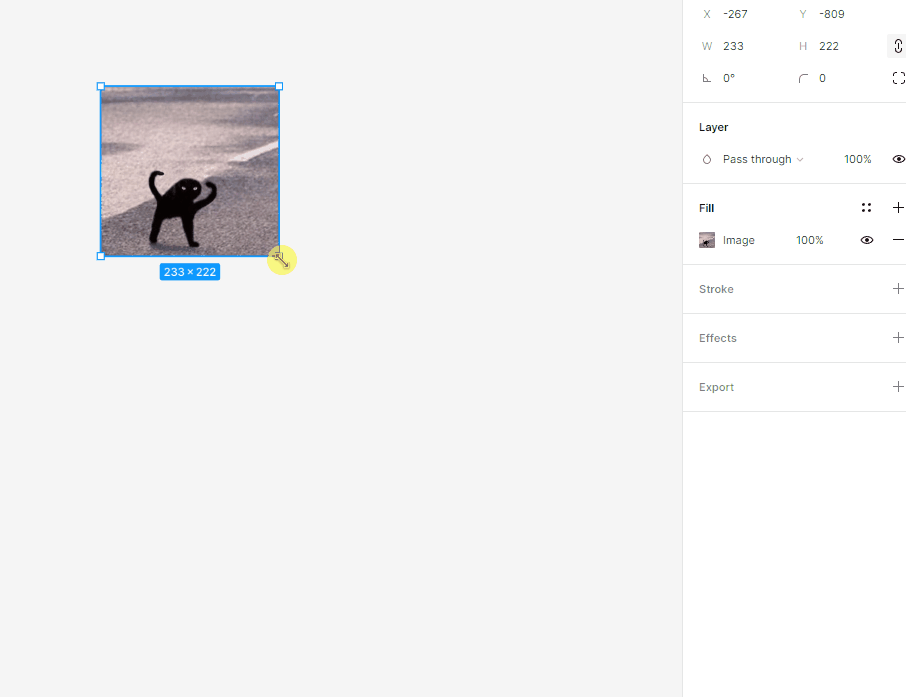
Task: Click the Image fill thumbnail swatch
Action: (707, 240)
